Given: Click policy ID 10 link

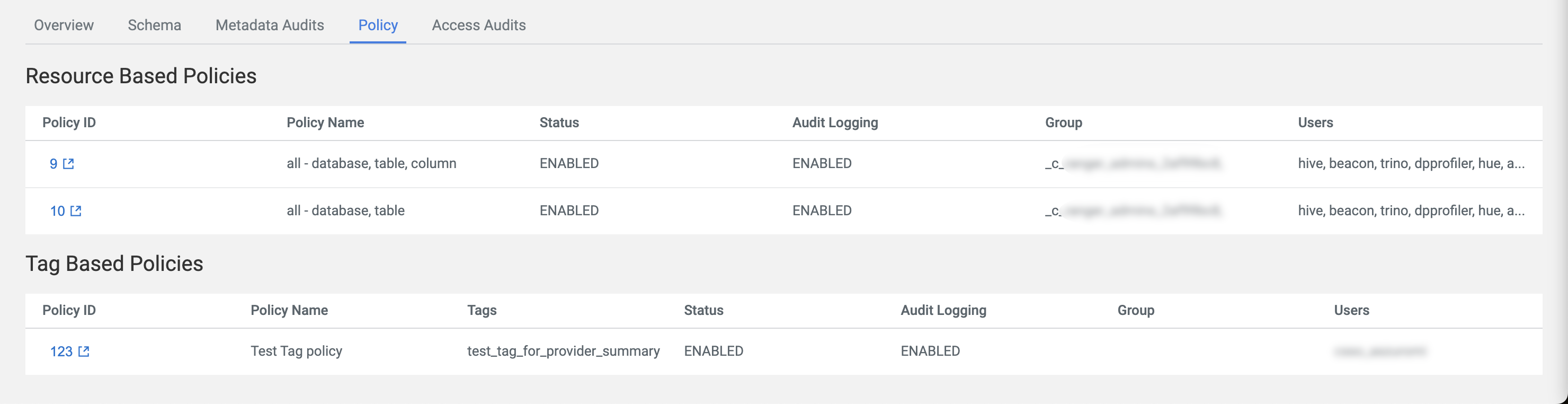Looking at the screenshot, I should tap(57, 211).
